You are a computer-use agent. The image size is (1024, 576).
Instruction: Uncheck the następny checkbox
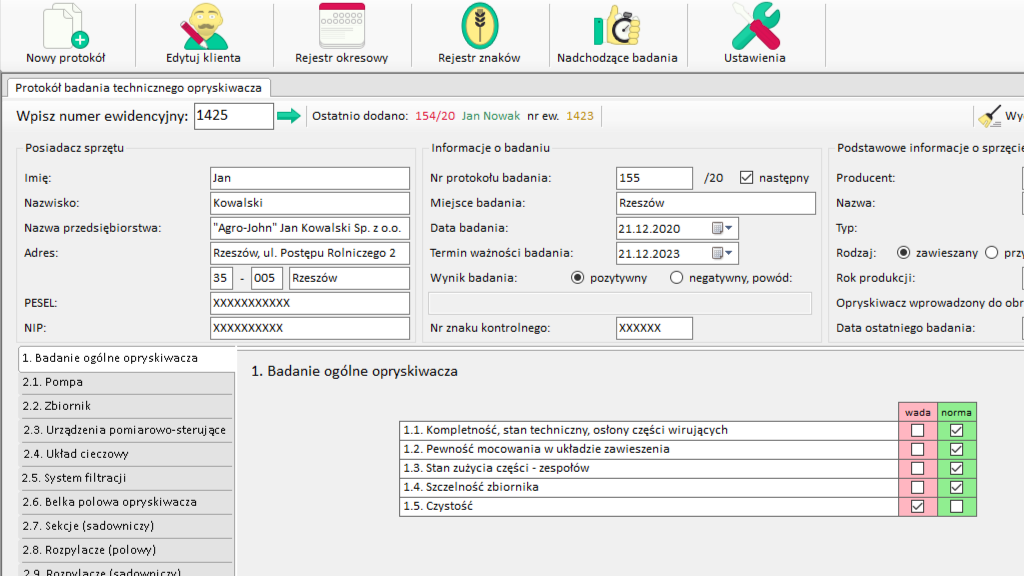pos(746,178)
